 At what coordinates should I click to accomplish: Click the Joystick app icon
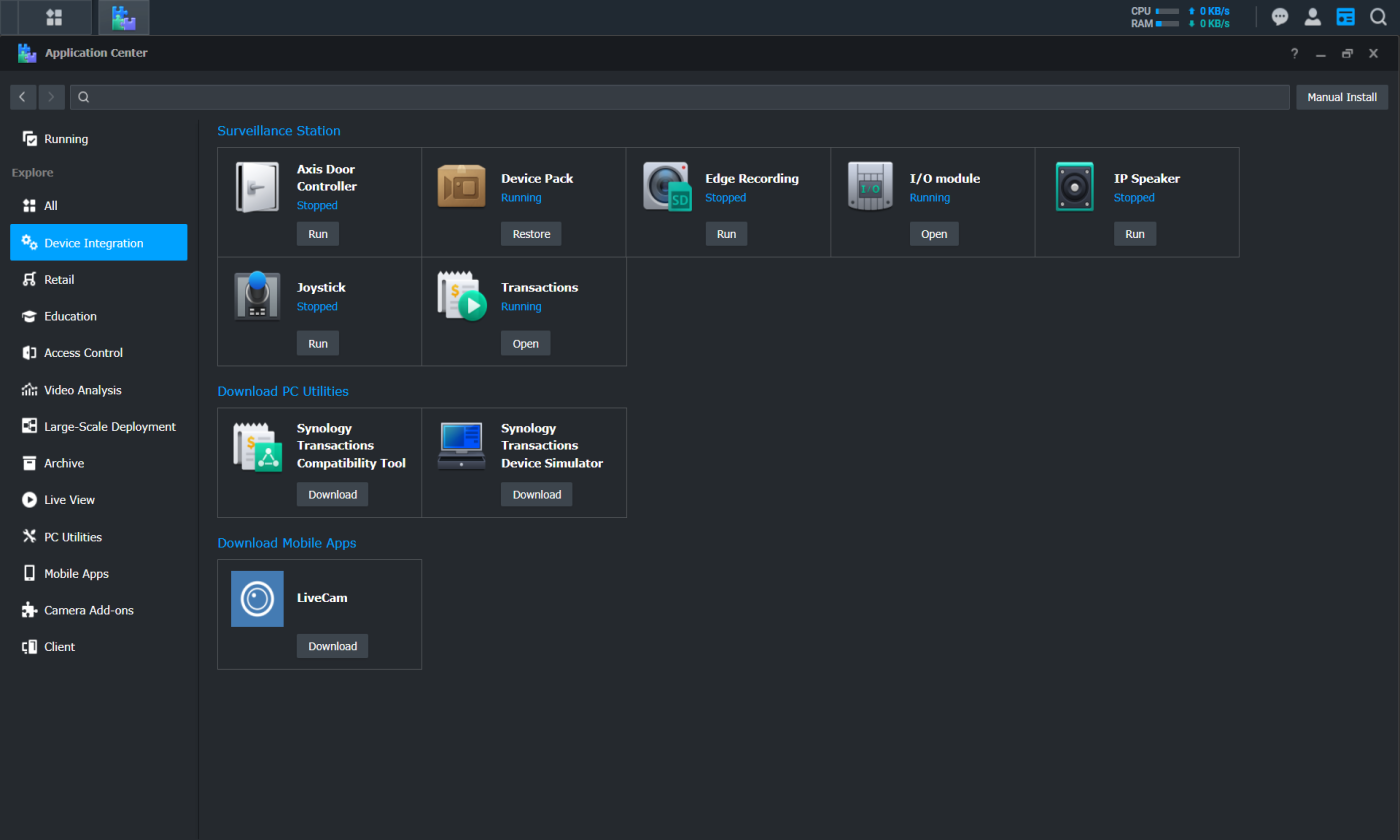(257, 296)
